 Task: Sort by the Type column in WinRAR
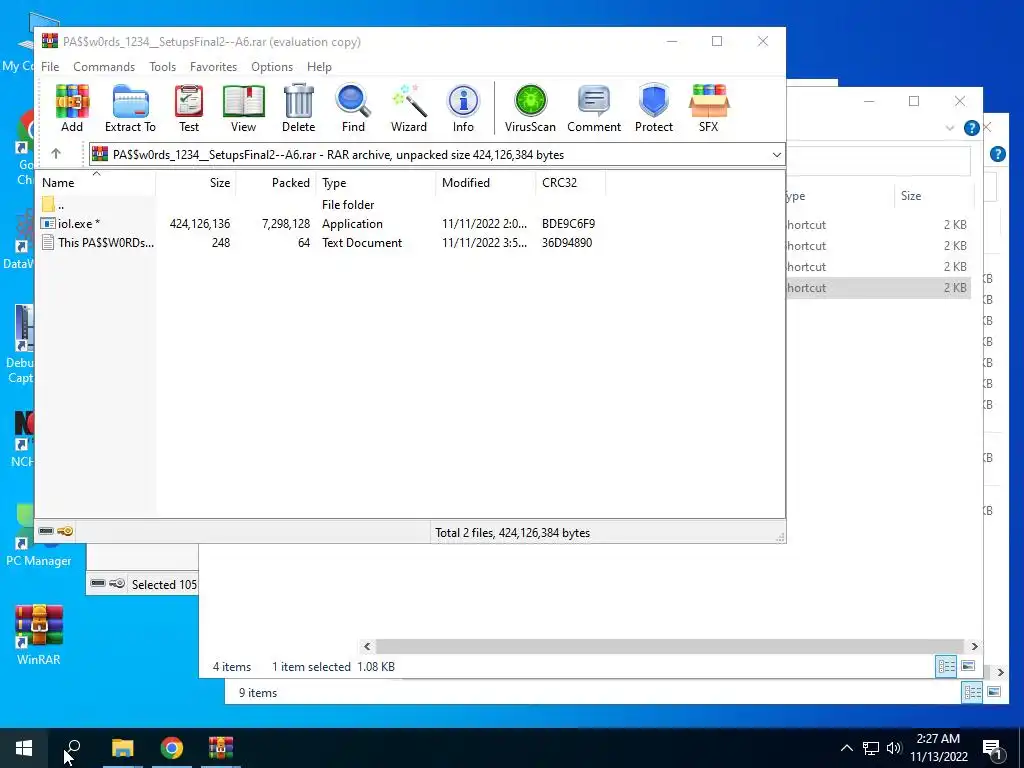pyautogui.click(x=376, y=183)
